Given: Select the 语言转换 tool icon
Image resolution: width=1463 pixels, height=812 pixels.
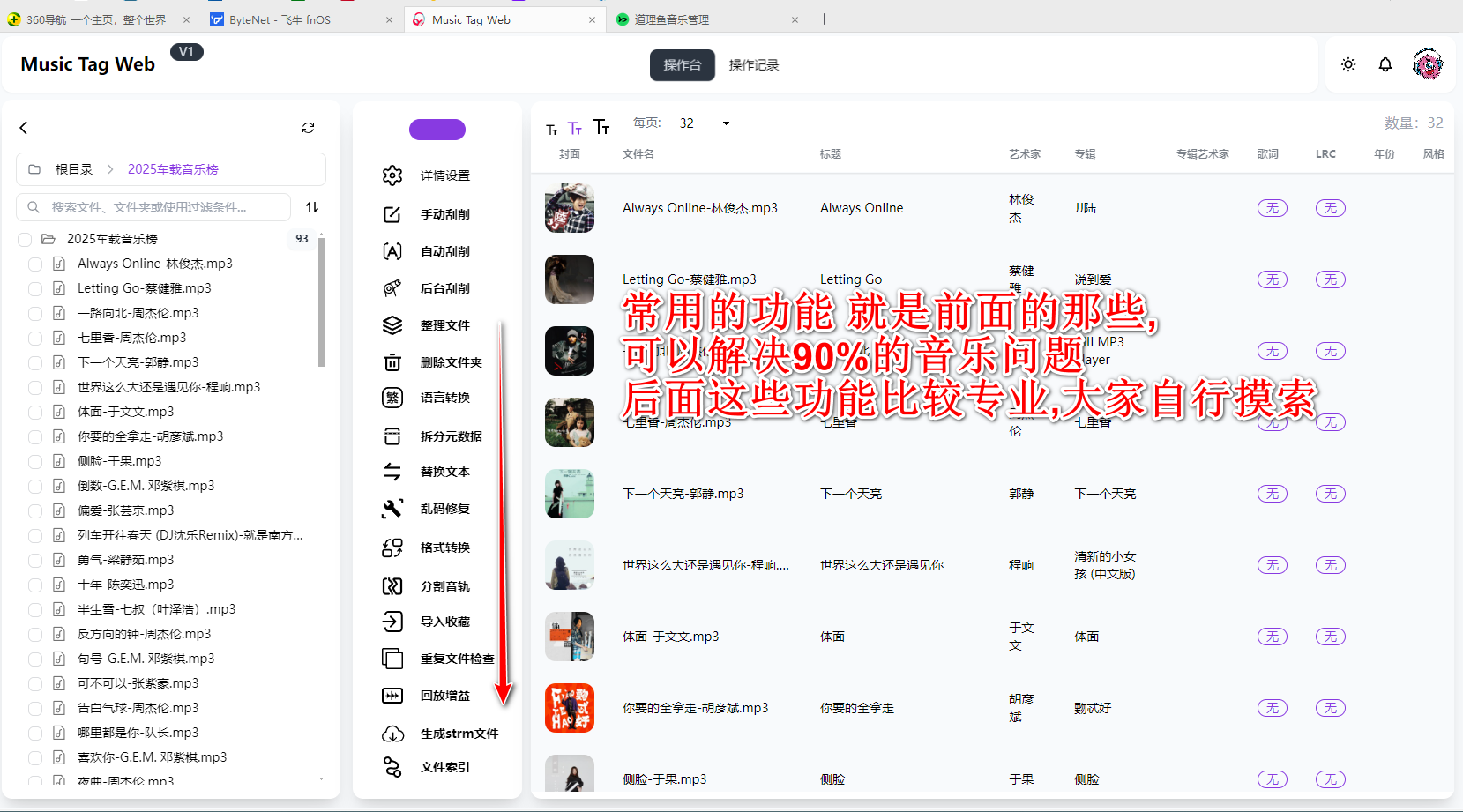Looking at the screenshot, I should (392, 398).
